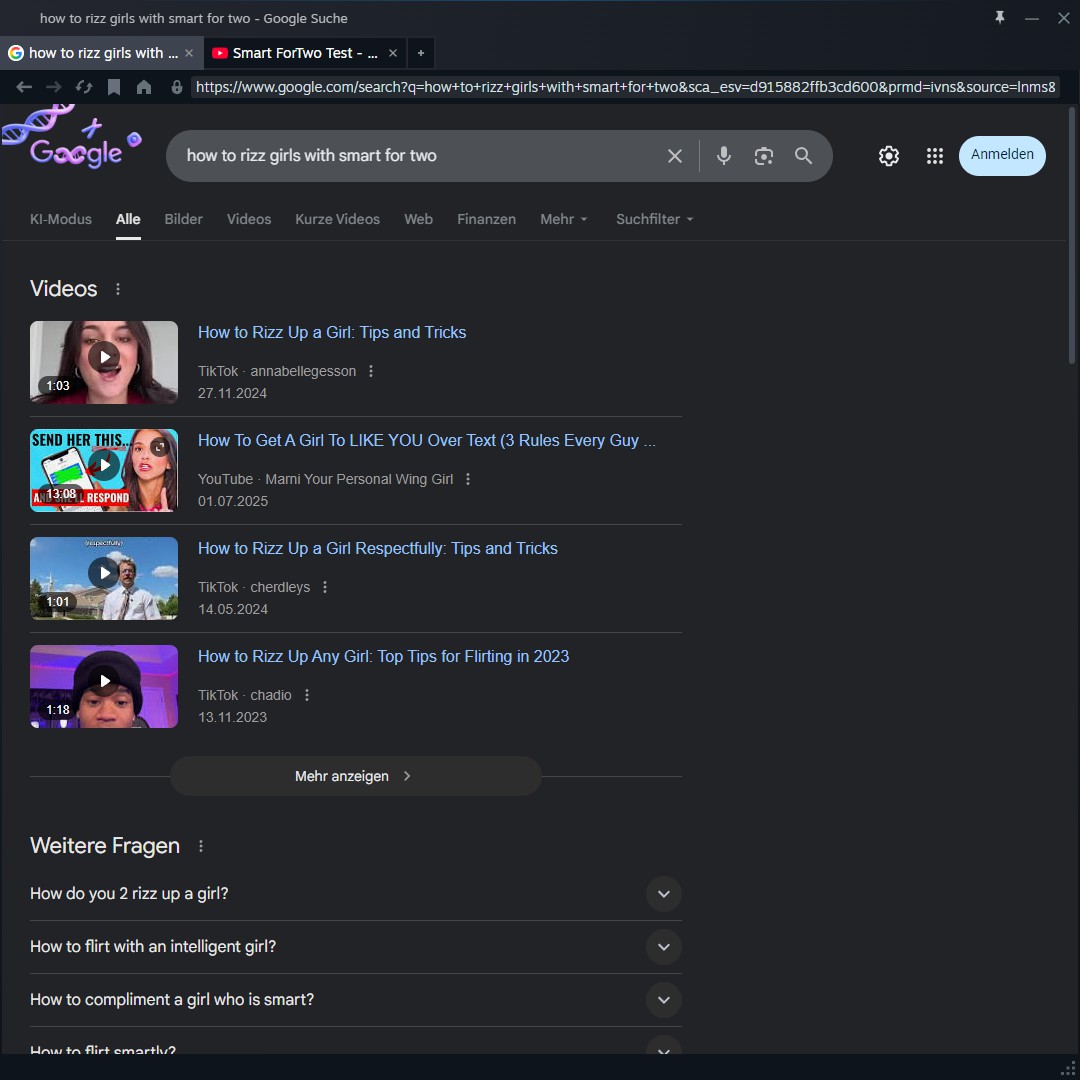Go back with the browser back arrow
This screenshot has height=1080, width=1080.
[x=24, y=87]
